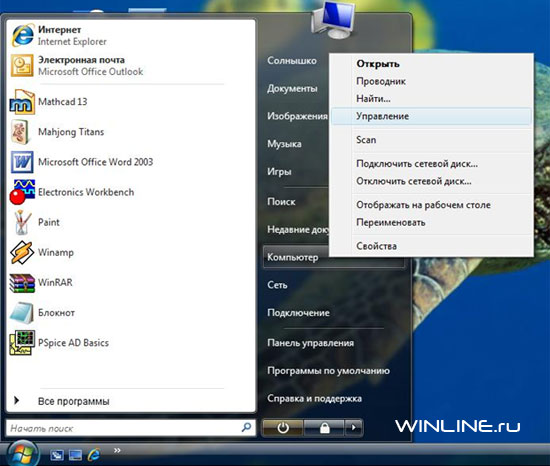The image size is (550, 466).
Task: Lock the computer with padlock button
Action: 324,427
